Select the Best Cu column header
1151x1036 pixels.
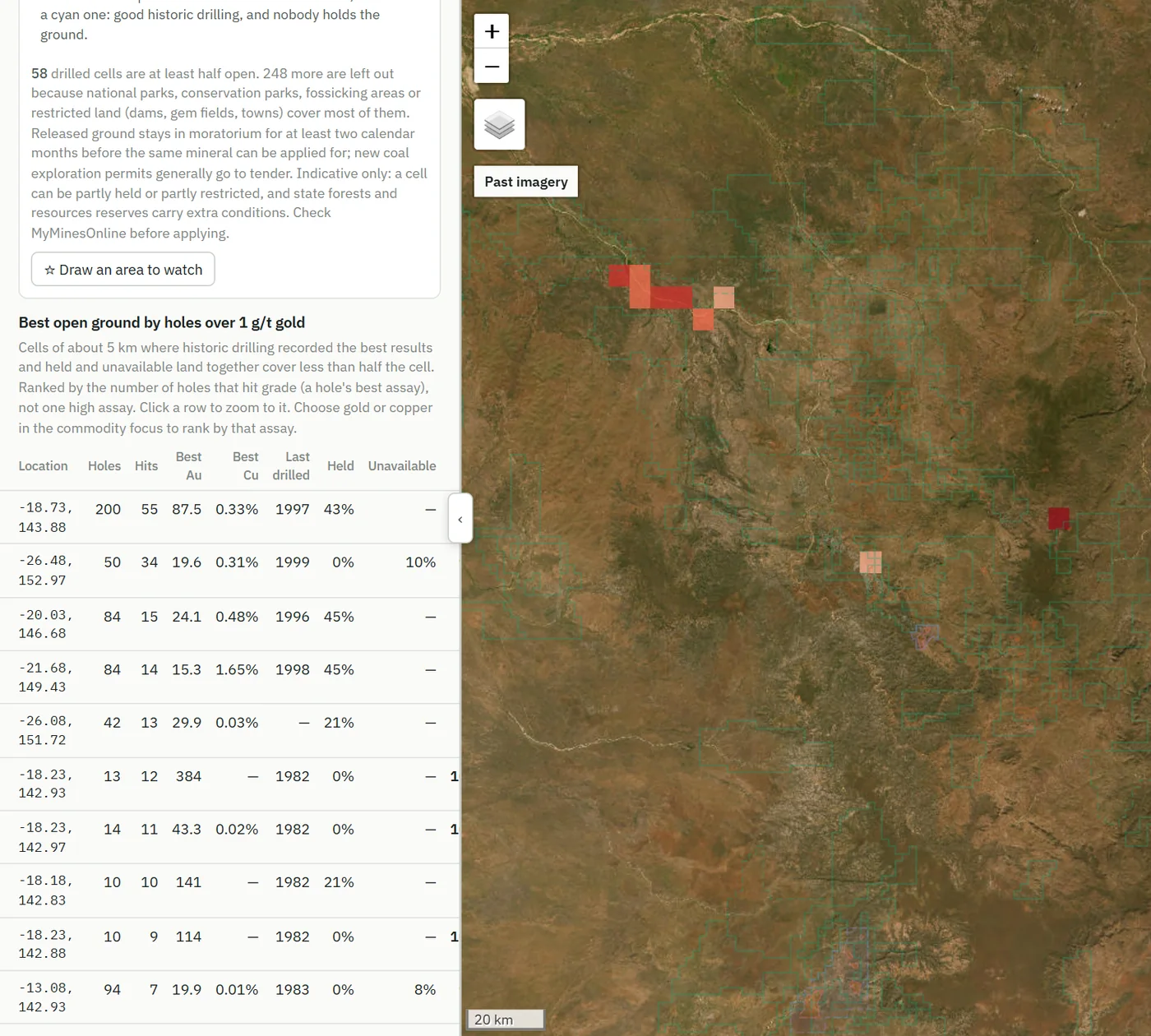(x=245, y=466)
